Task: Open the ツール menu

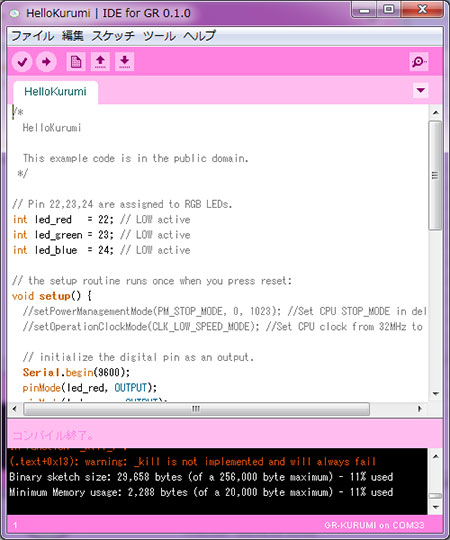Action: point(159,36)
